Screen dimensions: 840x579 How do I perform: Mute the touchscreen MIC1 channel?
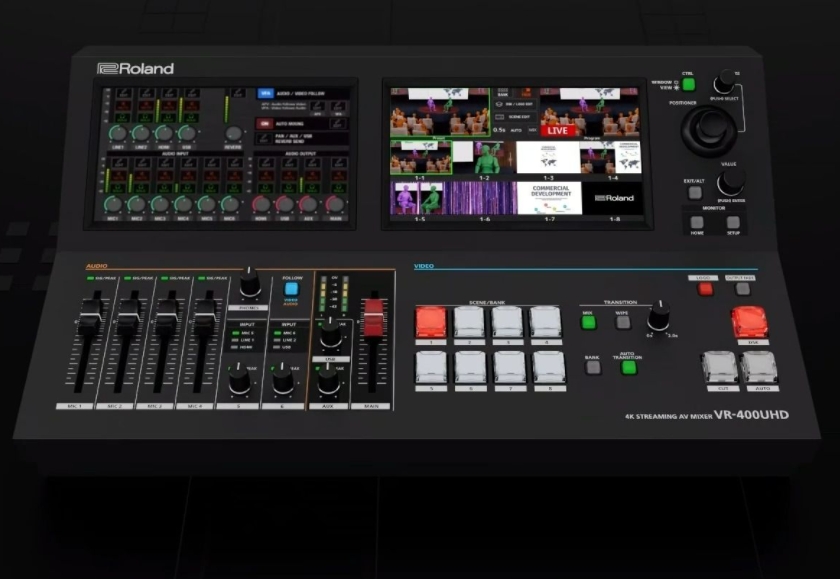click(x=119, y=176)
